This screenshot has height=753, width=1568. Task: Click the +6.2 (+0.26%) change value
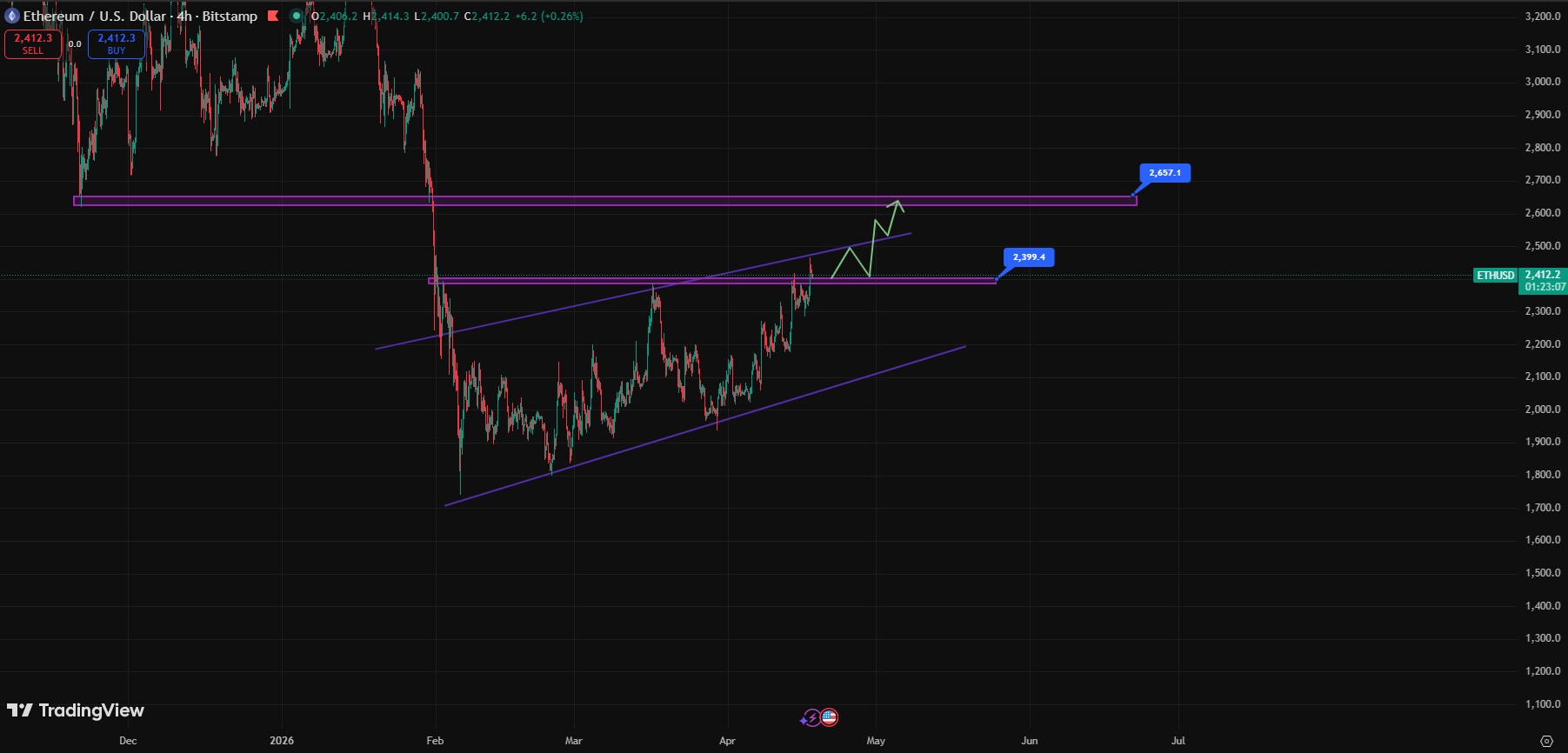pyautogui.click(x=550, y=17)
